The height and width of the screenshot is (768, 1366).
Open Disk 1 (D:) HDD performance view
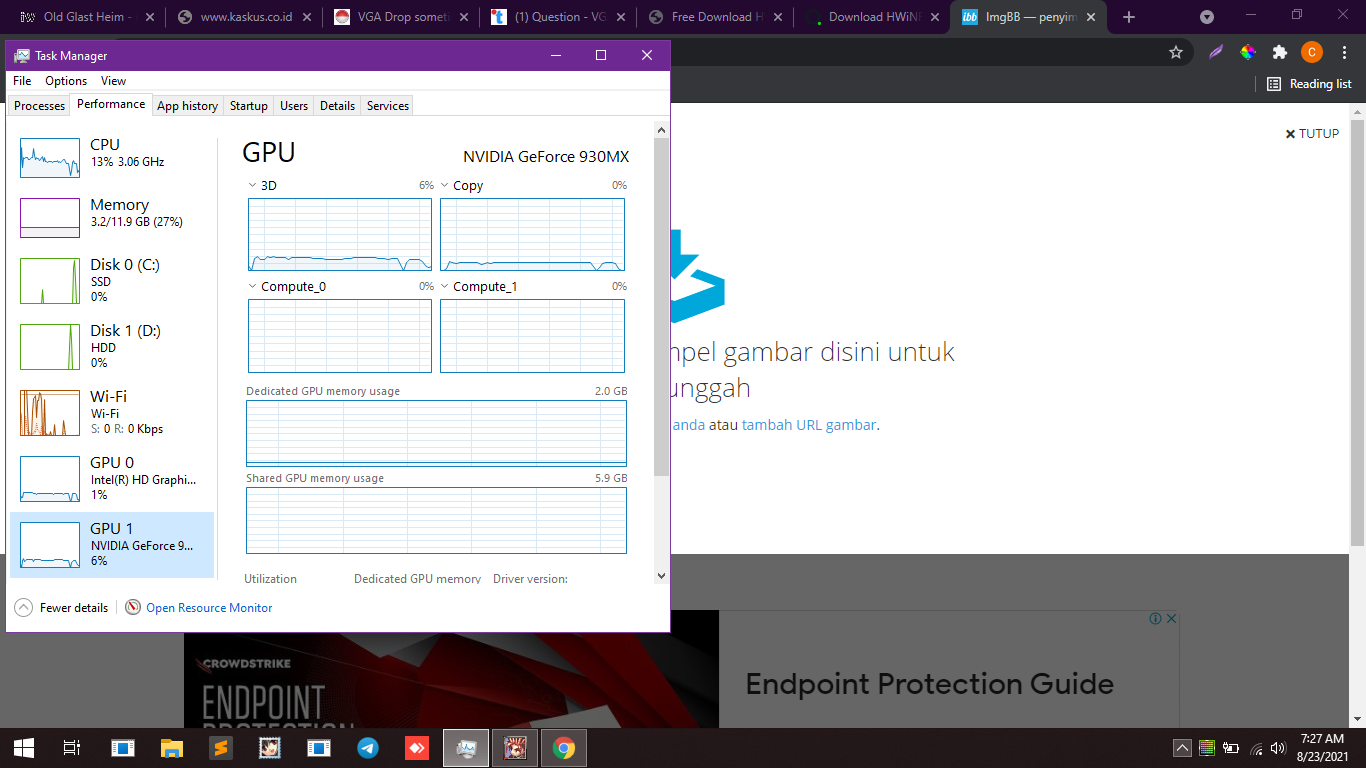[112, 347]
